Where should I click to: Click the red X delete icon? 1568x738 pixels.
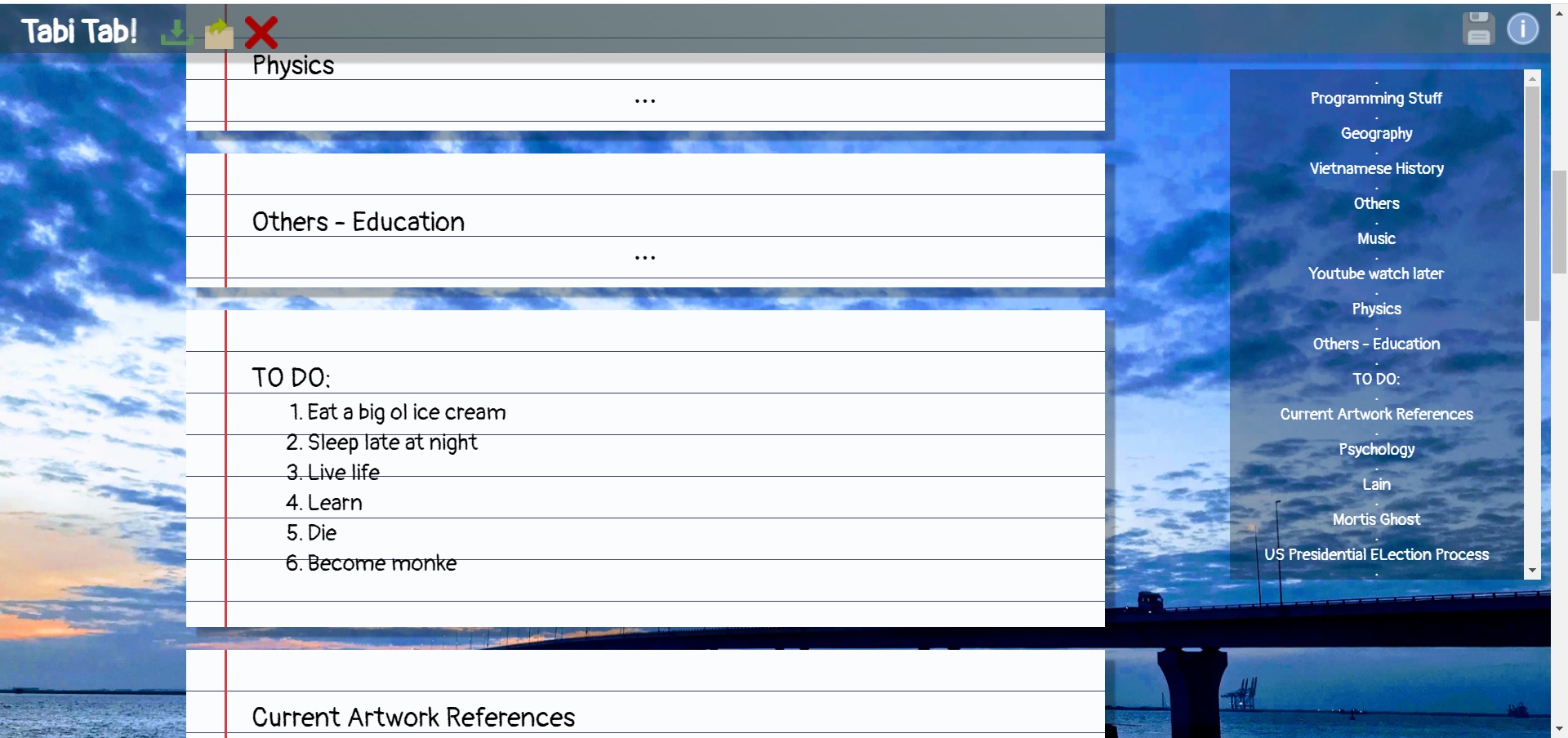pos(261,31)
